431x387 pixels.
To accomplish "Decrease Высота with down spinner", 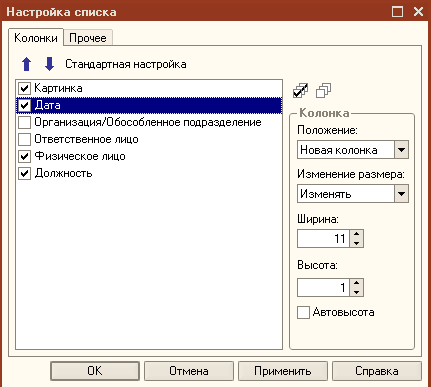I will point(356,292).
